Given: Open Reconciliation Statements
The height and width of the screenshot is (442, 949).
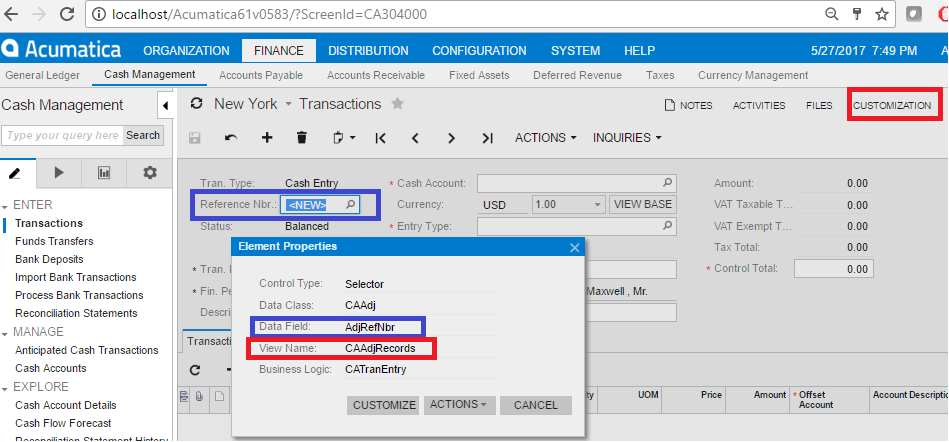Looking at the screenshot, I should 76,313.
